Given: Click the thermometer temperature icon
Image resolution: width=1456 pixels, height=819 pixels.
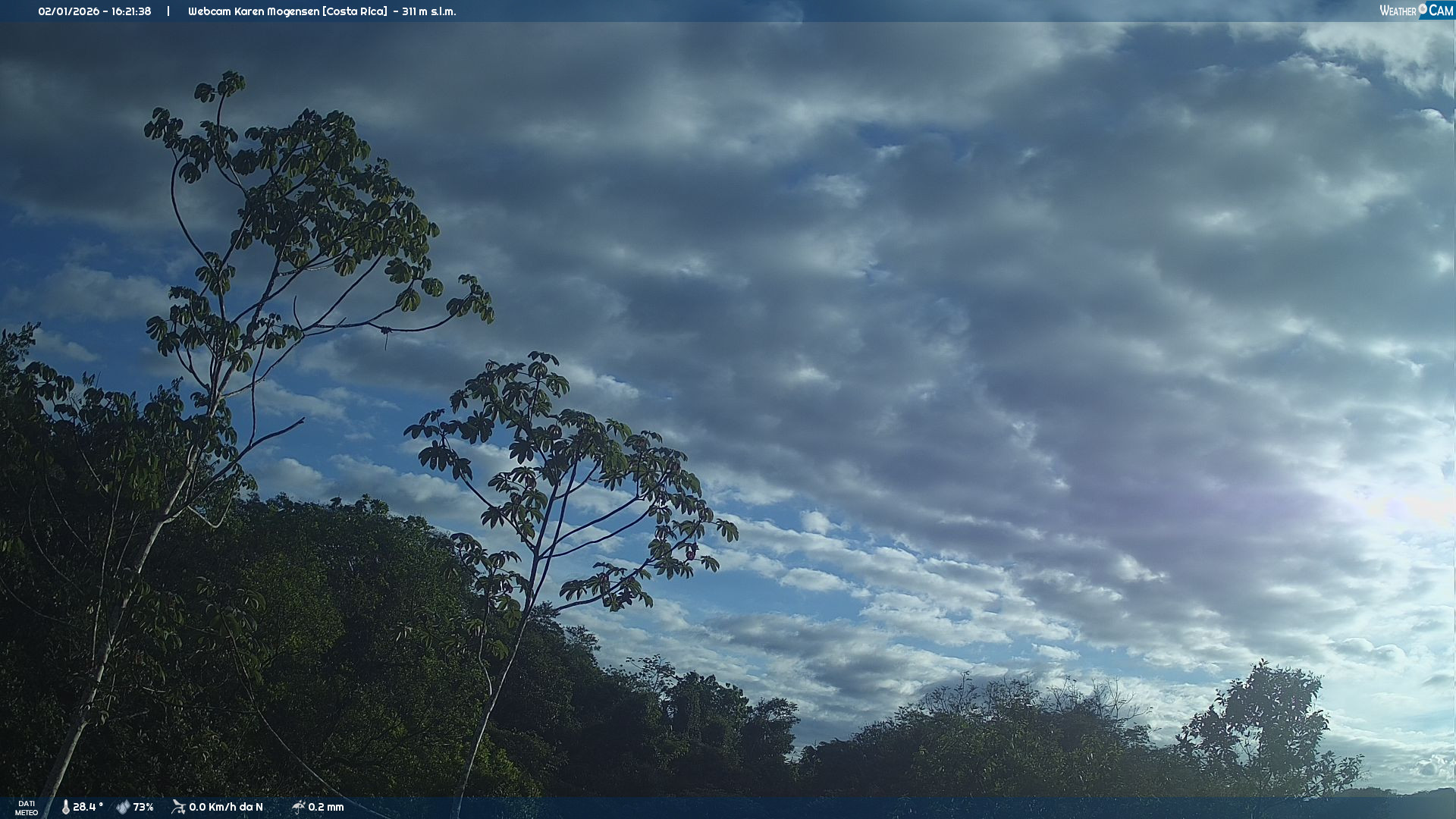Looking at the screenshot, I should 65,807.
